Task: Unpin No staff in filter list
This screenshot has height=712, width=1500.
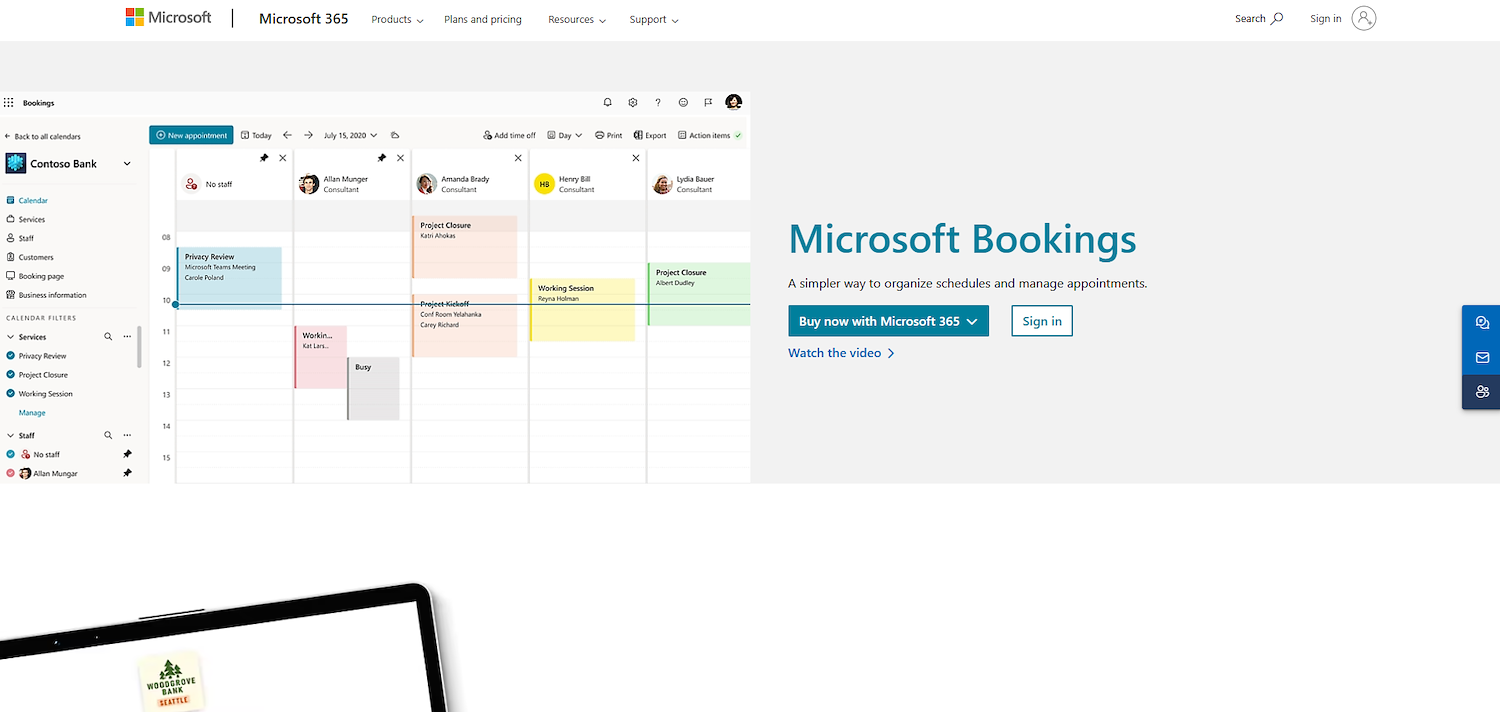Action: [127, 454]
